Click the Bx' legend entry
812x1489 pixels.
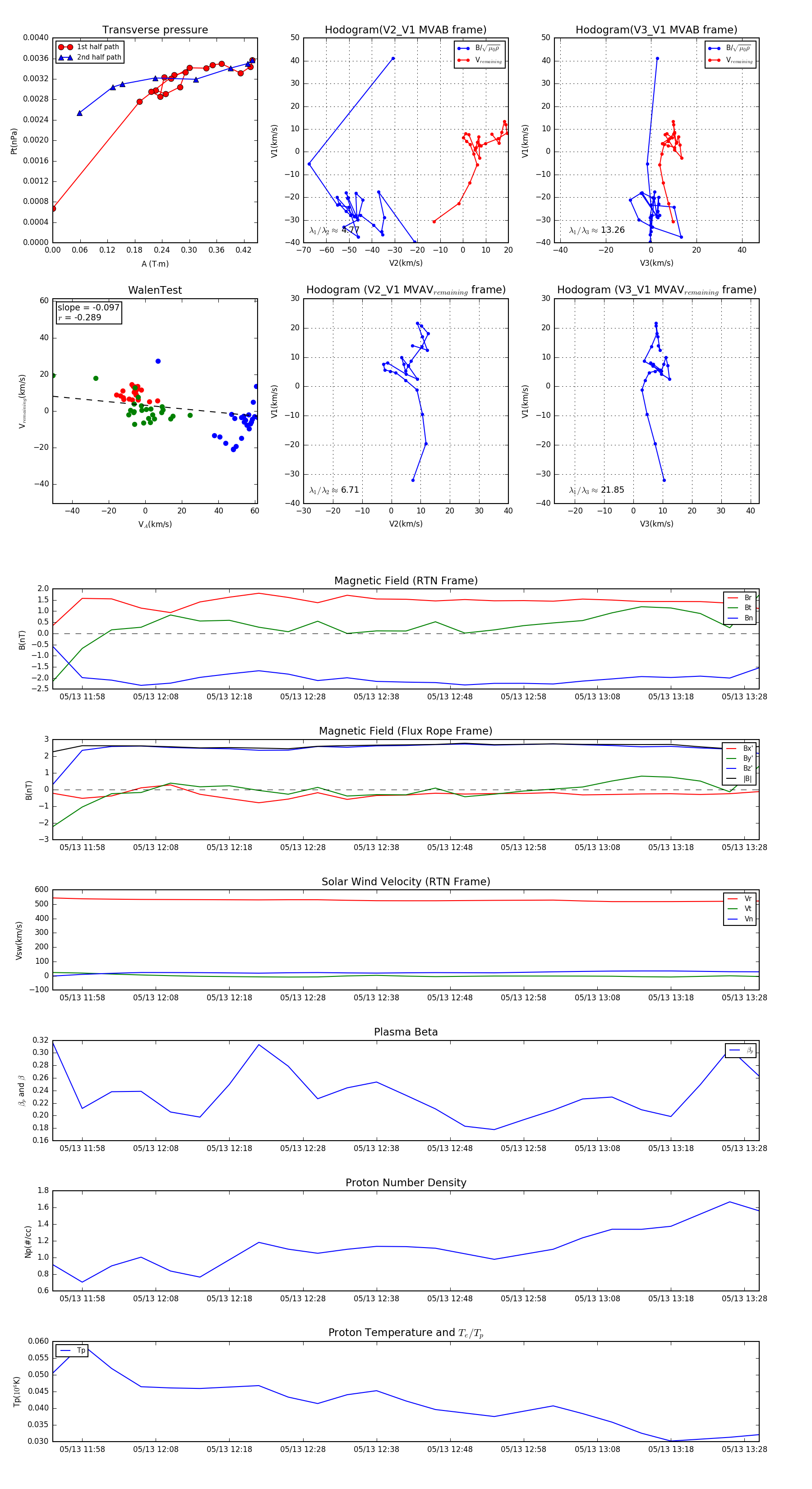tap(740, 748)
